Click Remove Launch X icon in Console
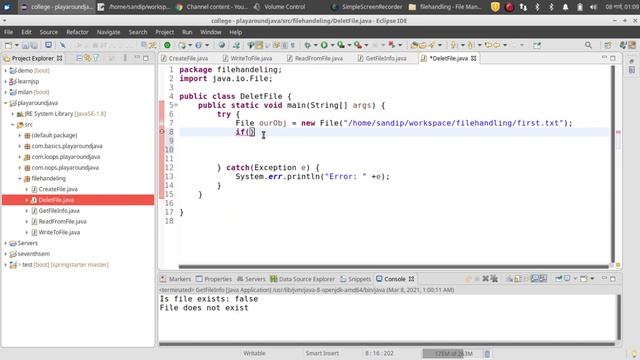Viewport: 640px width, 360px height. (485, 279)
